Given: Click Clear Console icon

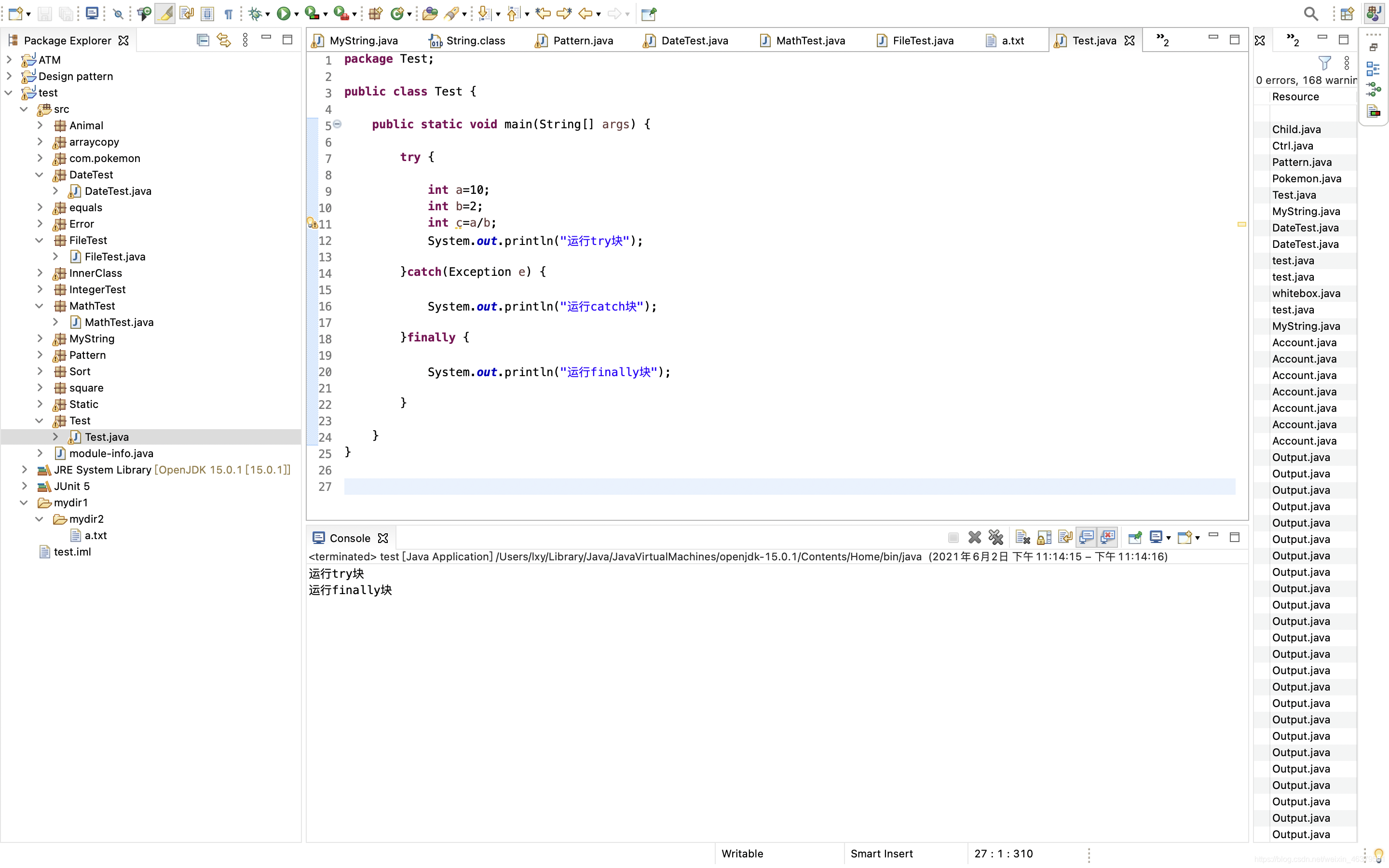Looking at the screenshot, I should coord(1022,537).
